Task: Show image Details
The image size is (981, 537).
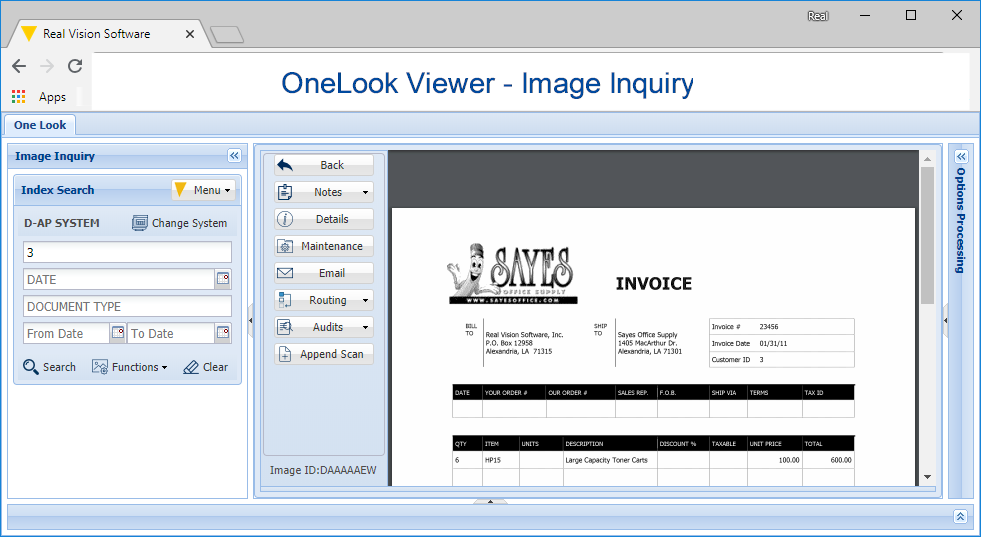Action: pyautogui.click(x=323, y=219)
